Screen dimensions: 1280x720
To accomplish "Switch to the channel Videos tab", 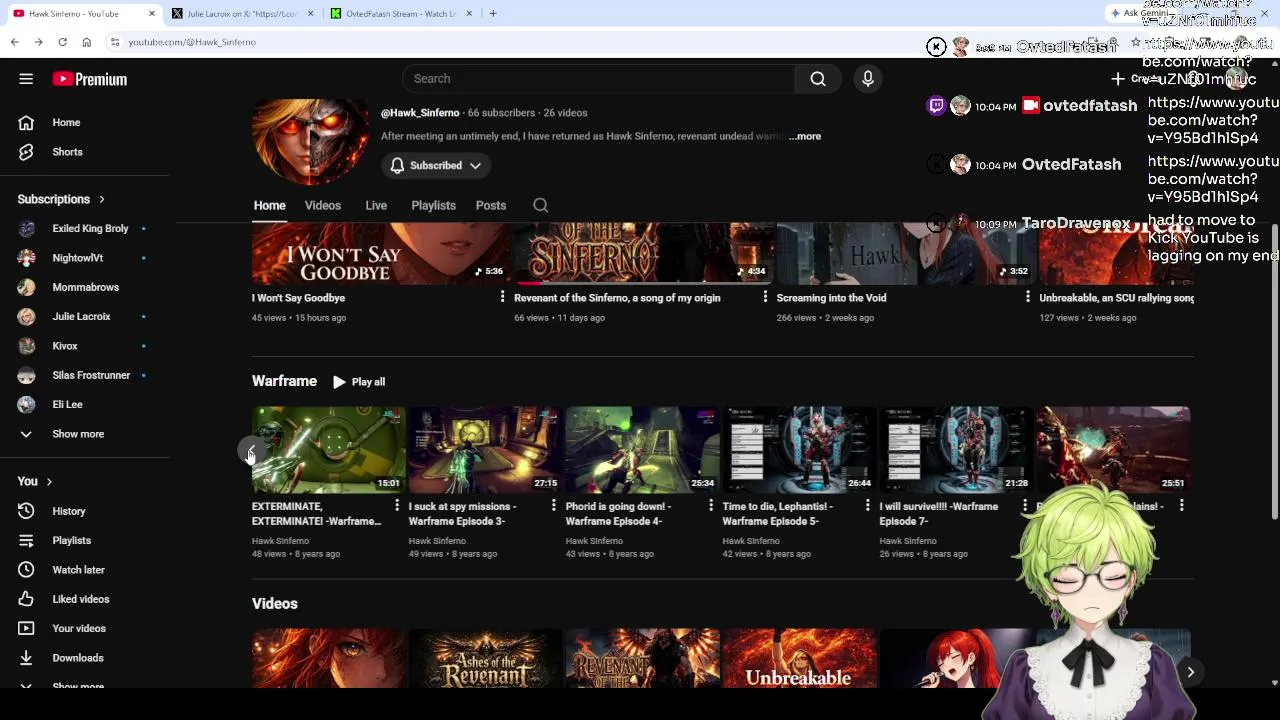I will click(x=322, y=205).
